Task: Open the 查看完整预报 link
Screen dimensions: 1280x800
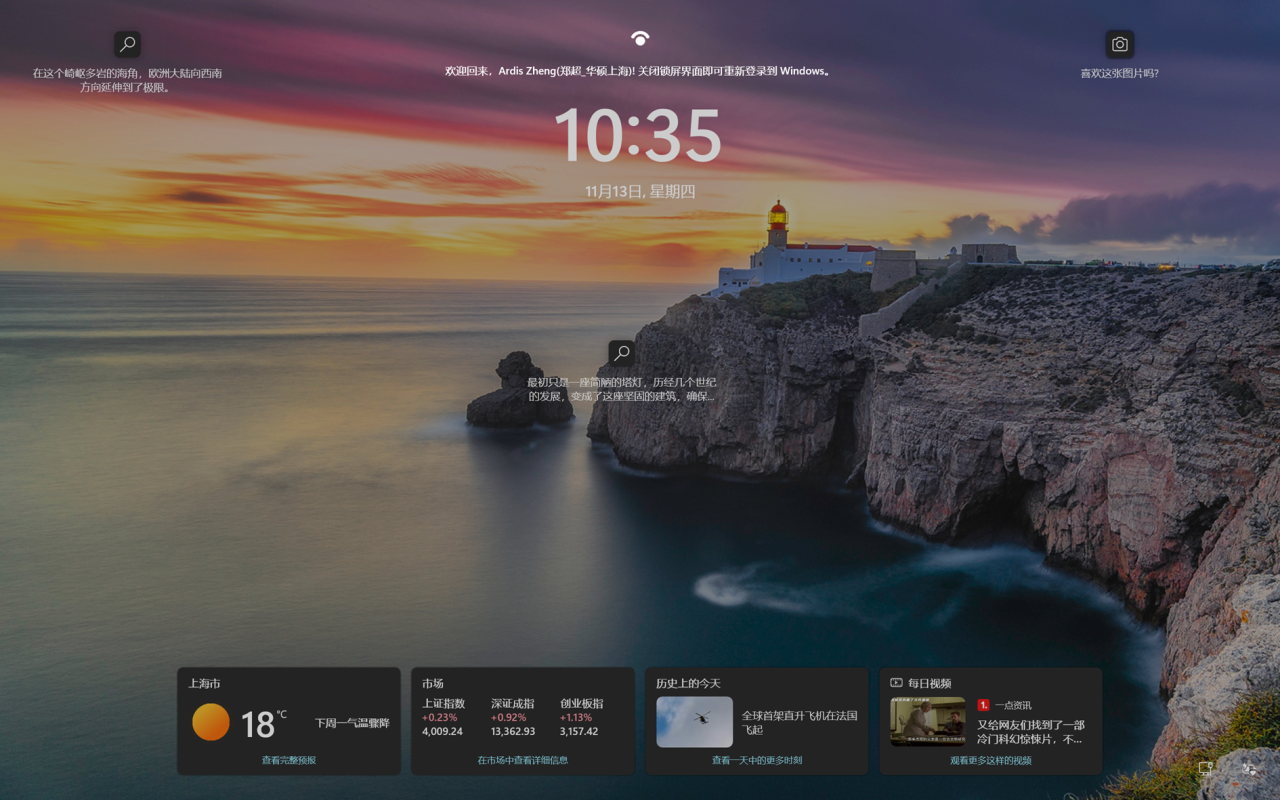Action: click(289, 760)
